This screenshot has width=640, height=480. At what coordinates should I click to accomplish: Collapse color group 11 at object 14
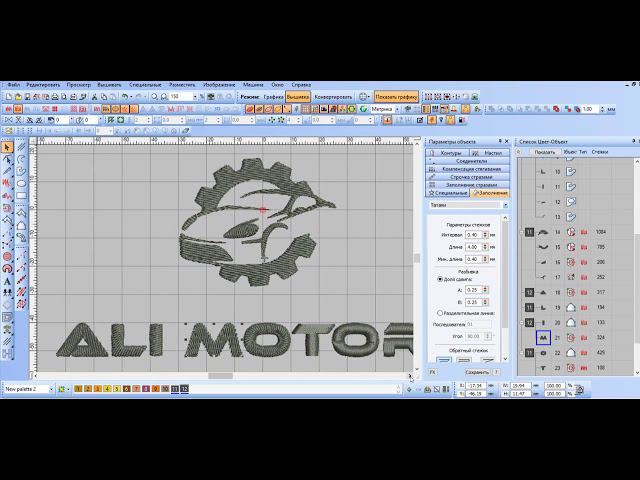pos(522,232)
